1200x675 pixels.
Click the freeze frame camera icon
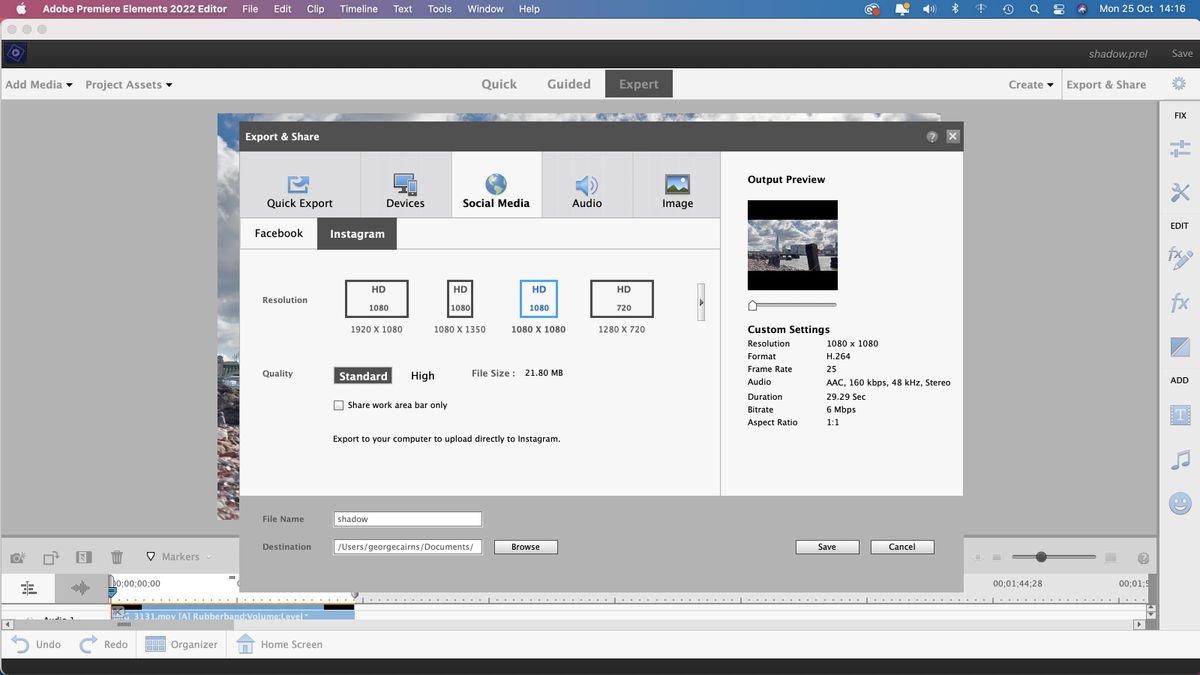[x=17, y=557]
